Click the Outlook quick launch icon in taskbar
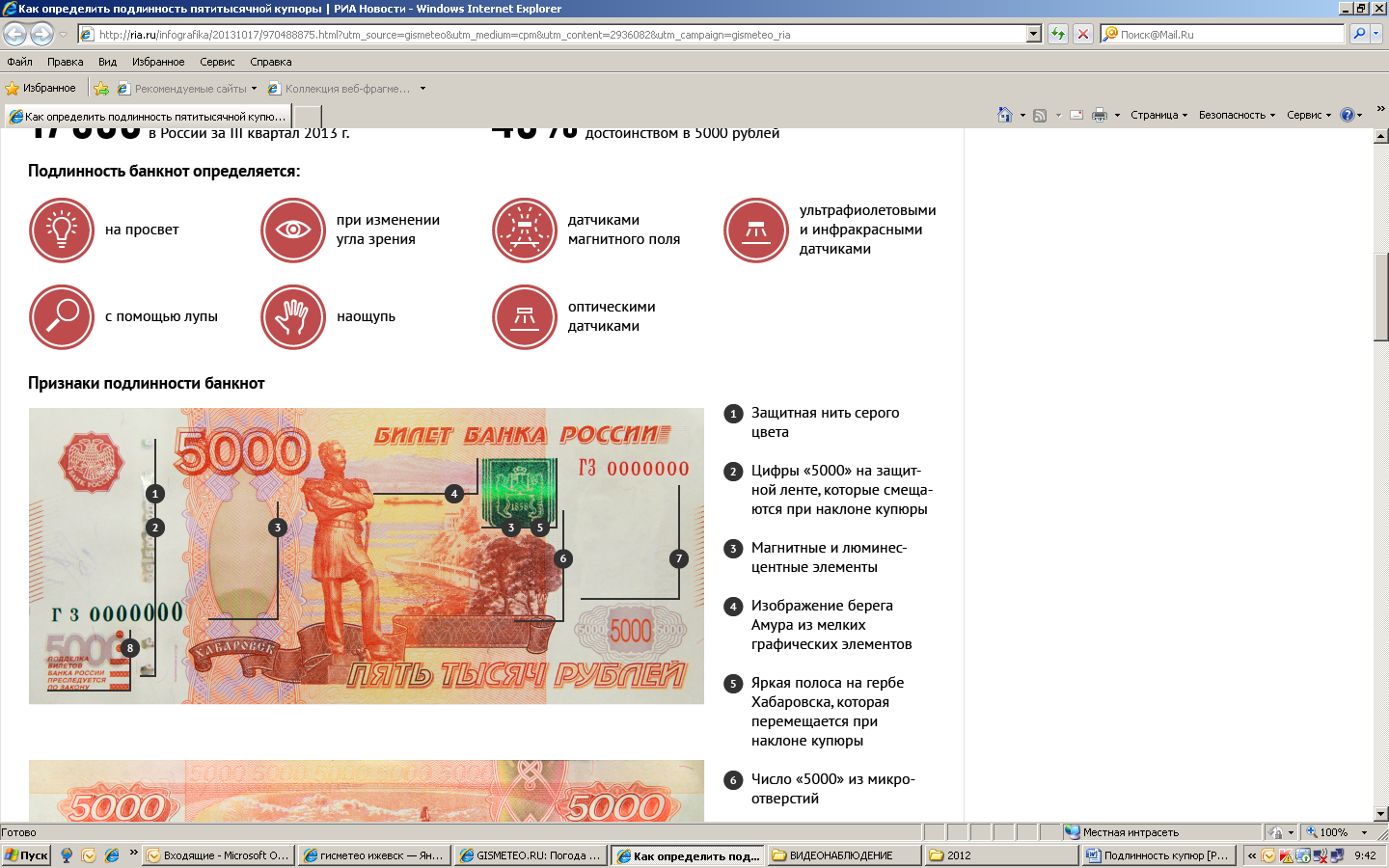 89,855
